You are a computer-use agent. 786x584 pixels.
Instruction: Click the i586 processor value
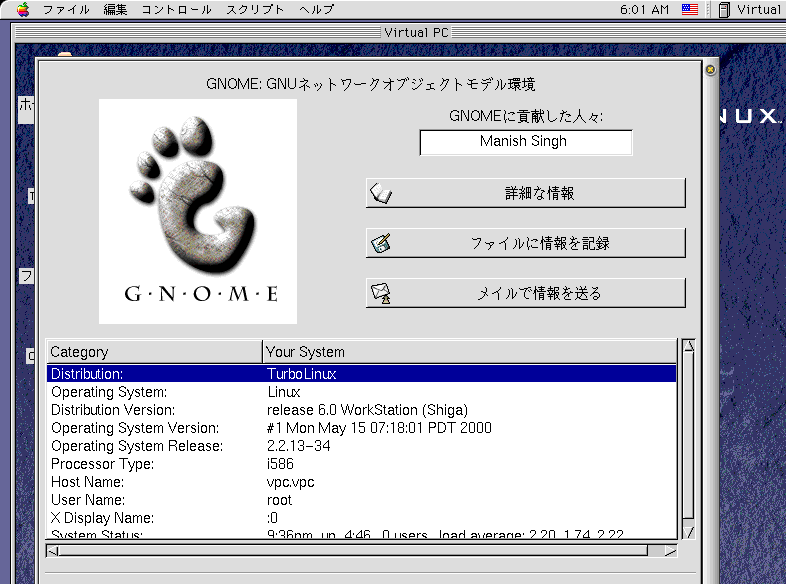click(280, 464)
